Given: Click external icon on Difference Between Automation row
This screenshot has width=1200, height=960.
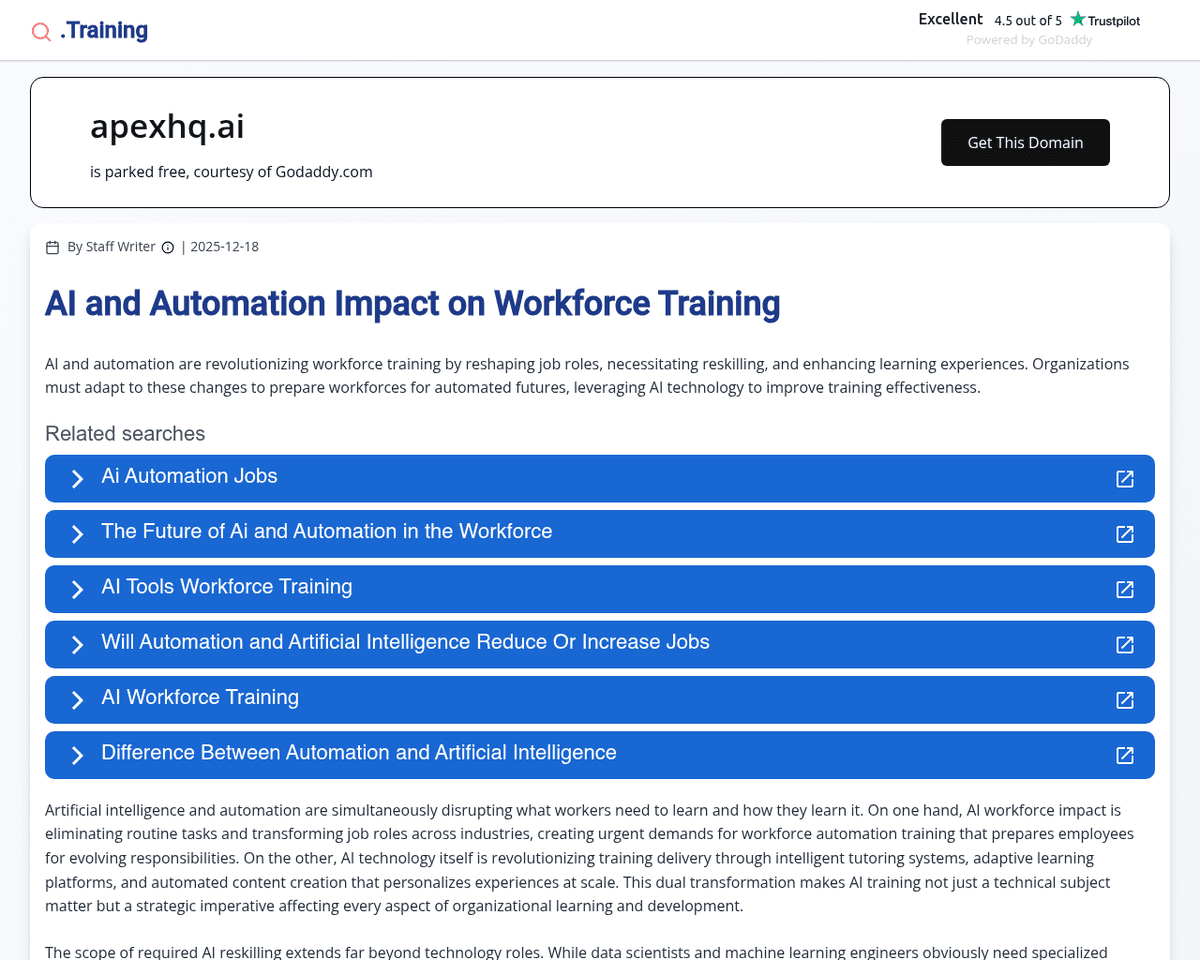Looking at the screenshot, I should pos(1125,755).
